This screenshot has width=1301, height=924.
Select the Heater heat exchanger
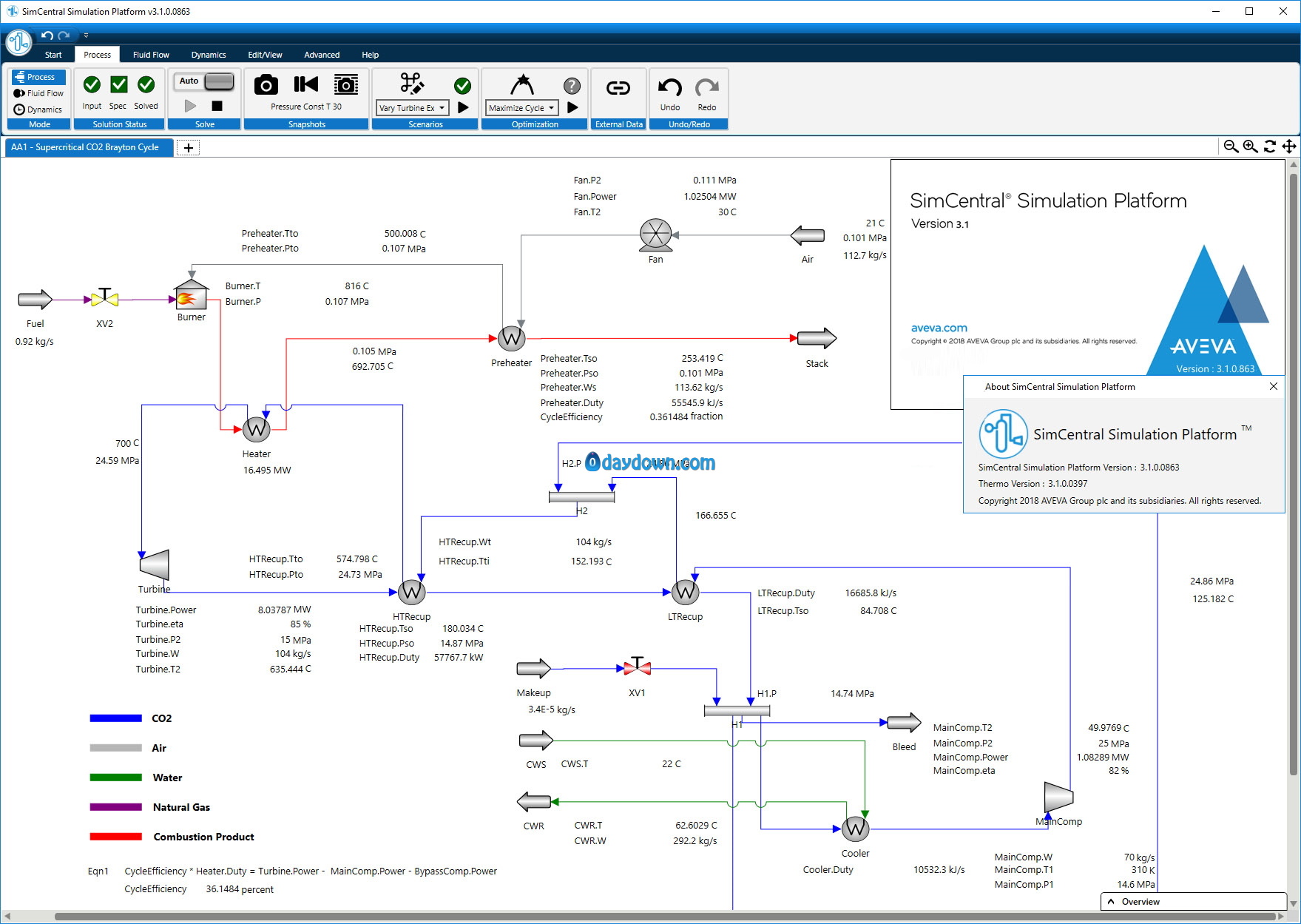tap(256, 428)
